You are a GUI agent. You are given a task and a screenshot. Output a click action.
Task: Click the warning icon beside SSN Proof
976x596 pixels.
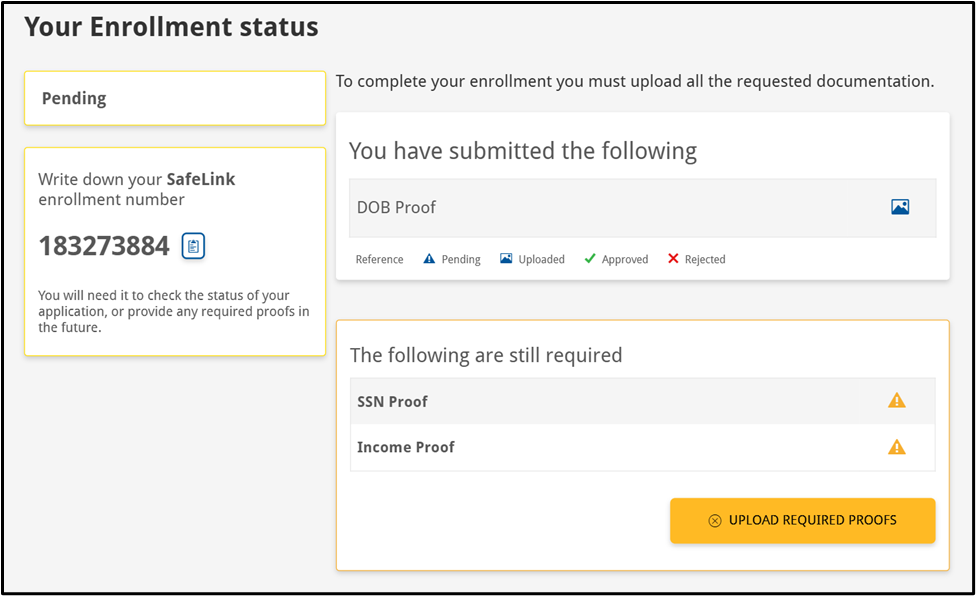pyautogui.click(x=897, y=401)
